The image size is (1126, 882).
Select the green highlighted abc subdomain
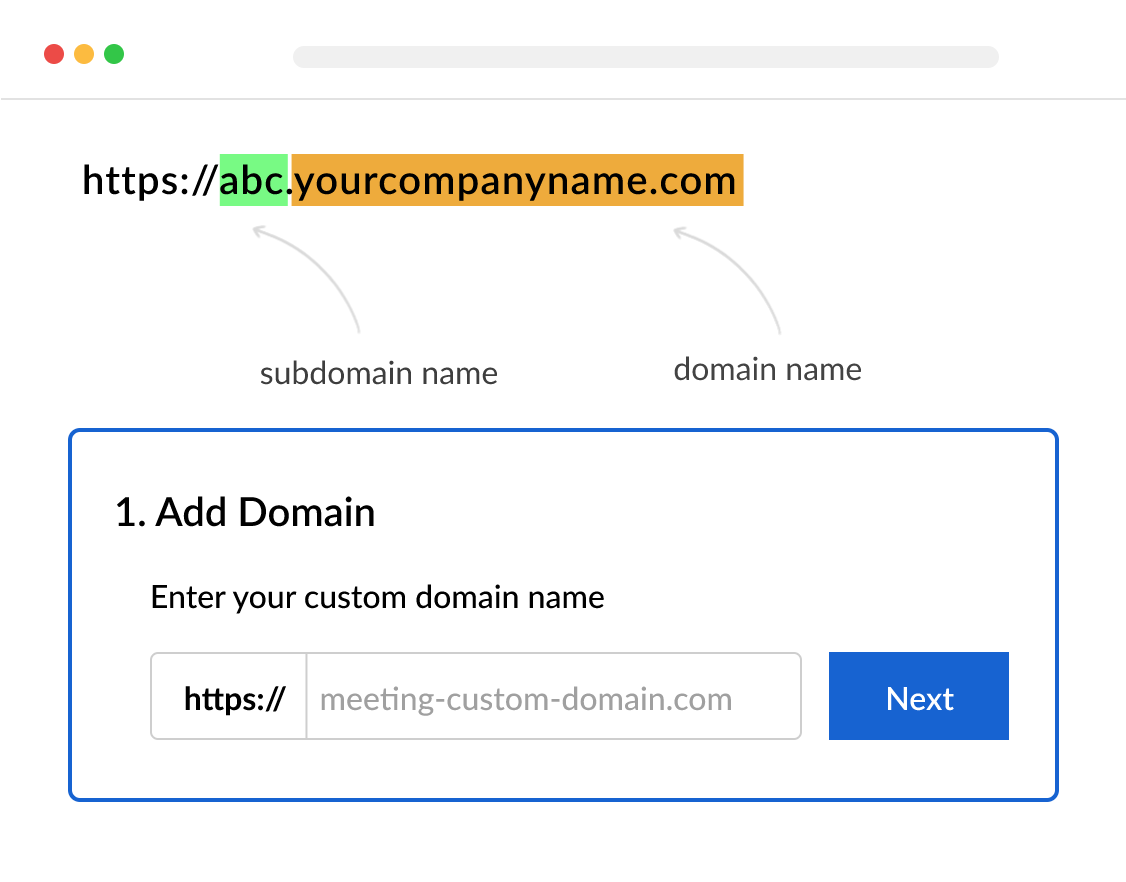pos(252,181)
